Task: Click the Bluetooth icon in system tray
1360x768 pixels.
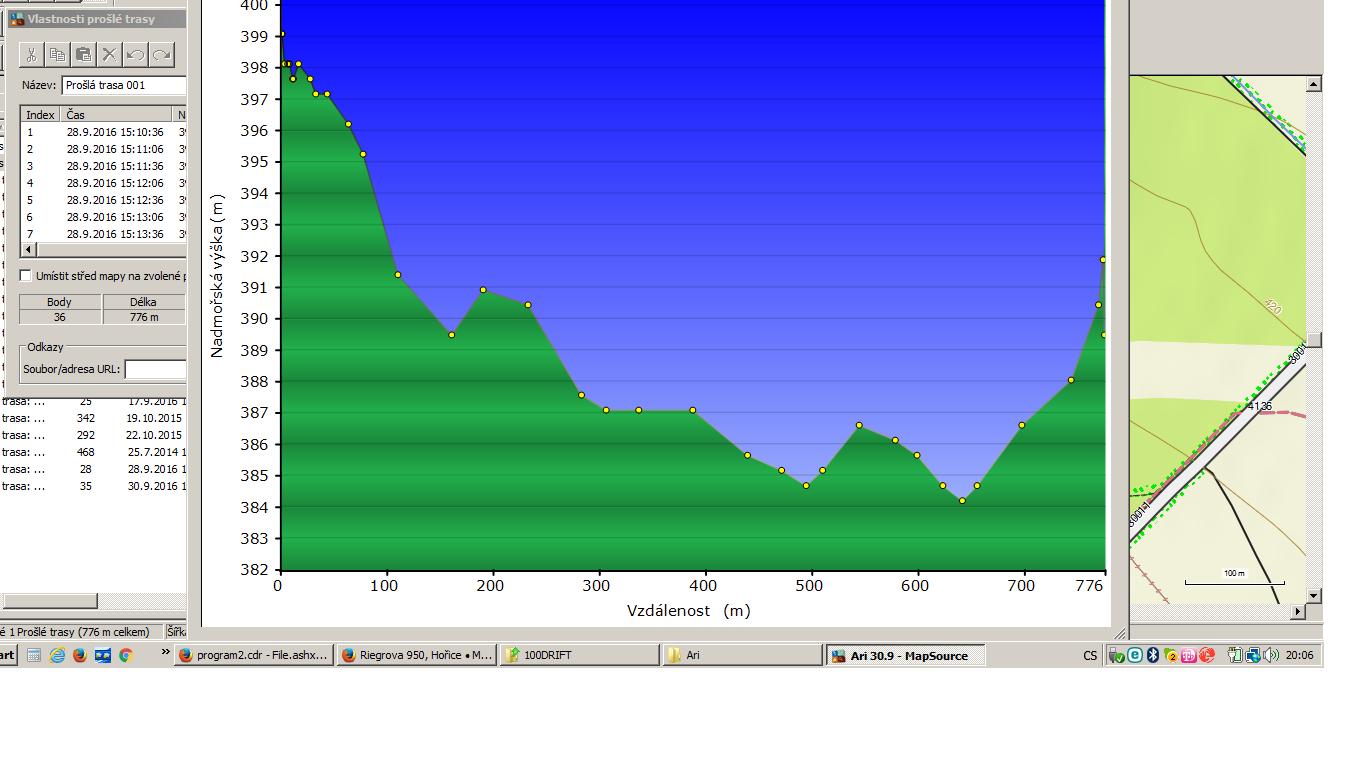Action: click(x=1152, y=656)
